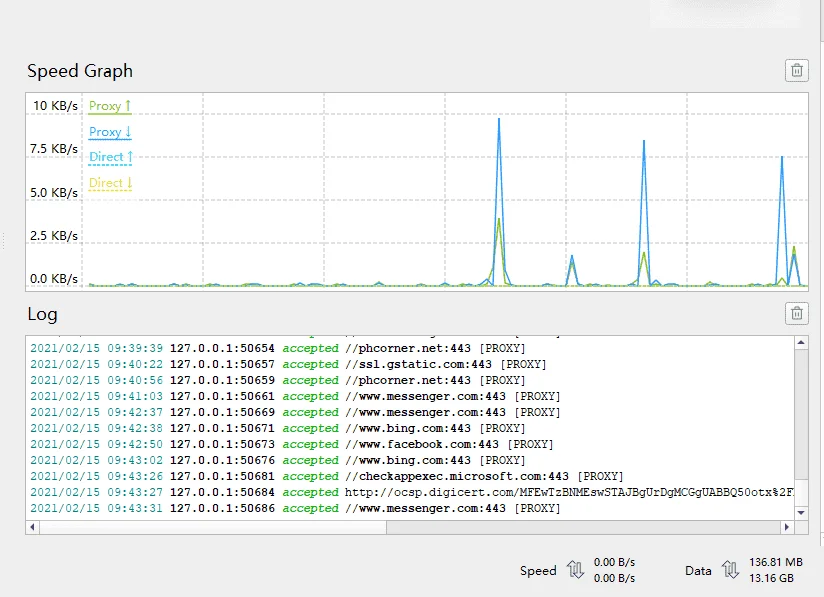
Task: Click the Speed label in status bar
Action: pyautogui.click(x=538, y=571)
